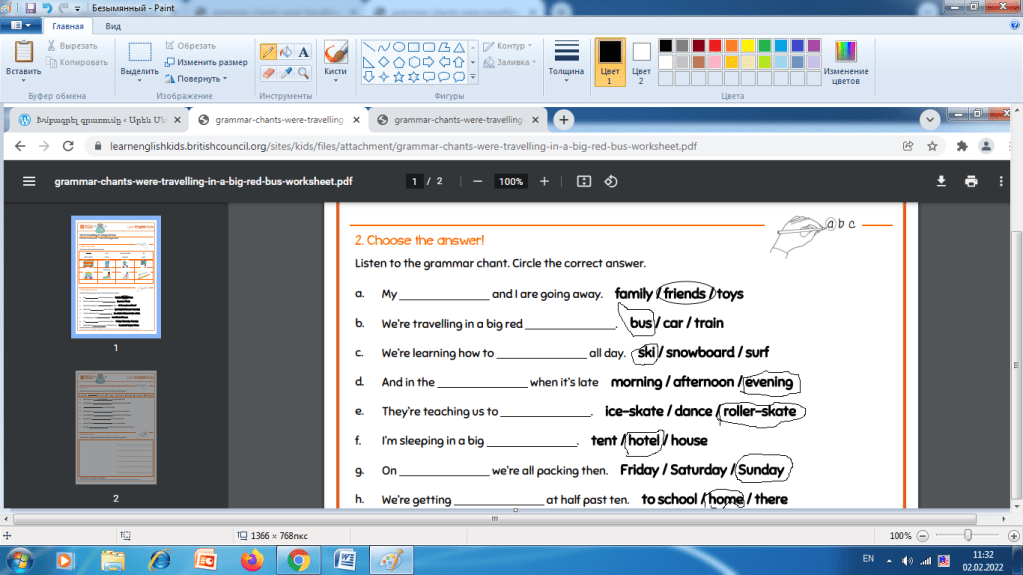
Task: Select the Fill with color bucket tool
Action: [x=286, y=52]
